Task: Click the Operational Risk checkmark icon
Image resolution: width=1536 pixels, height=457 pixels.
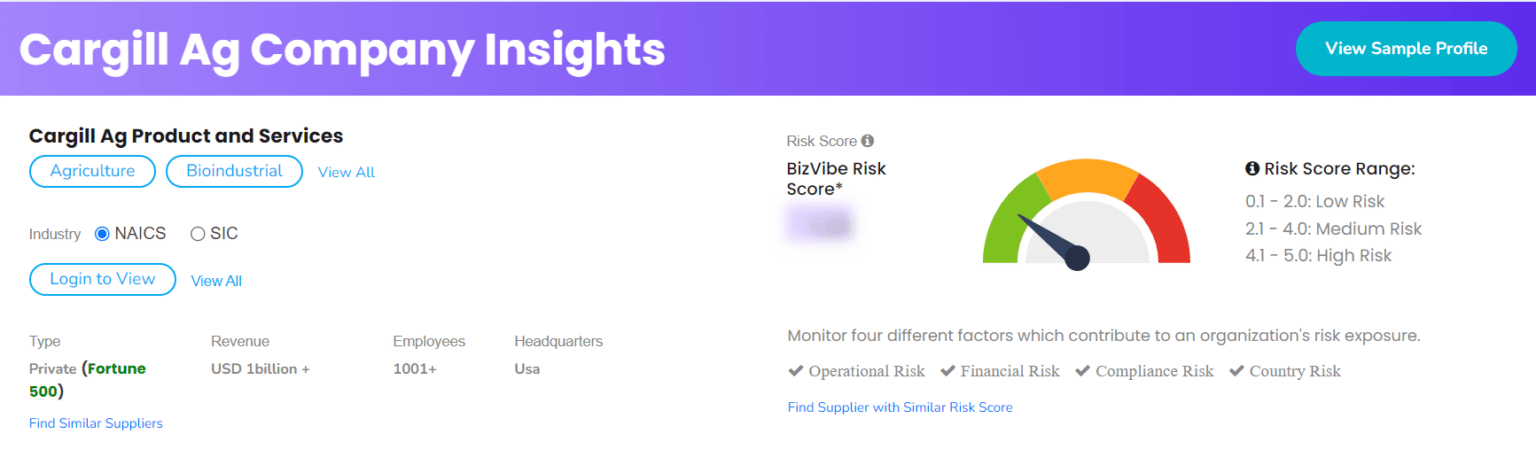Action: coord(796,371)
